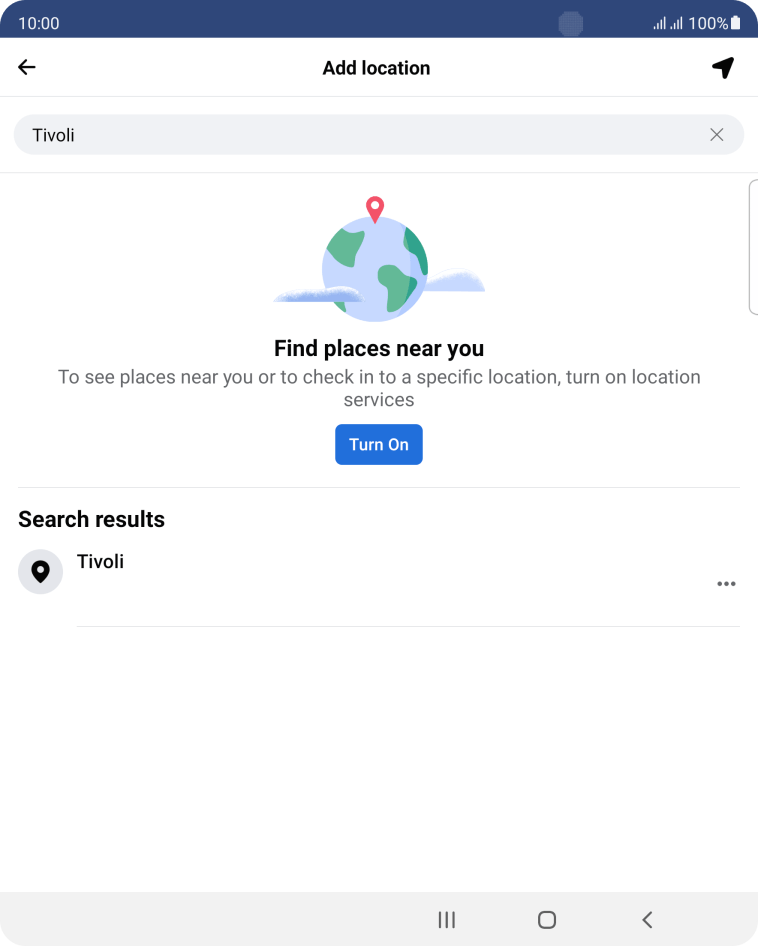Tap the battery indicator in status bar
Image resolution: width=758 pixels, height=946 pixels.
click(x=735, y=23)
